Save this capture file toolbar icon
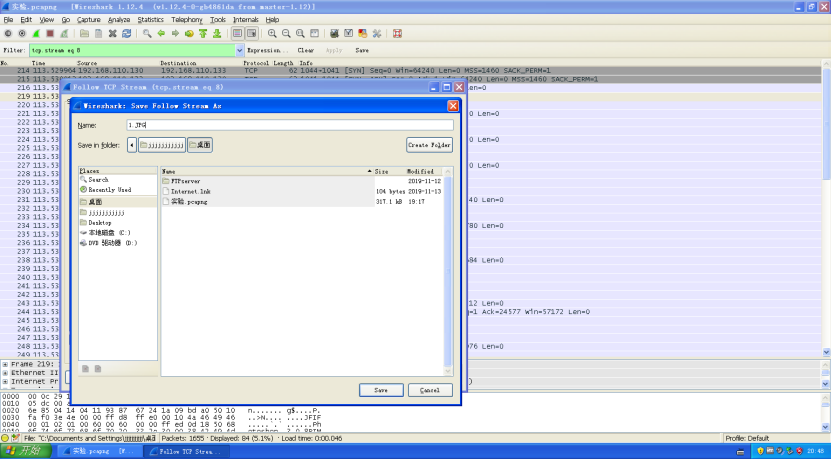Viewport: 831px width, 460px height. tap(99, 33)
